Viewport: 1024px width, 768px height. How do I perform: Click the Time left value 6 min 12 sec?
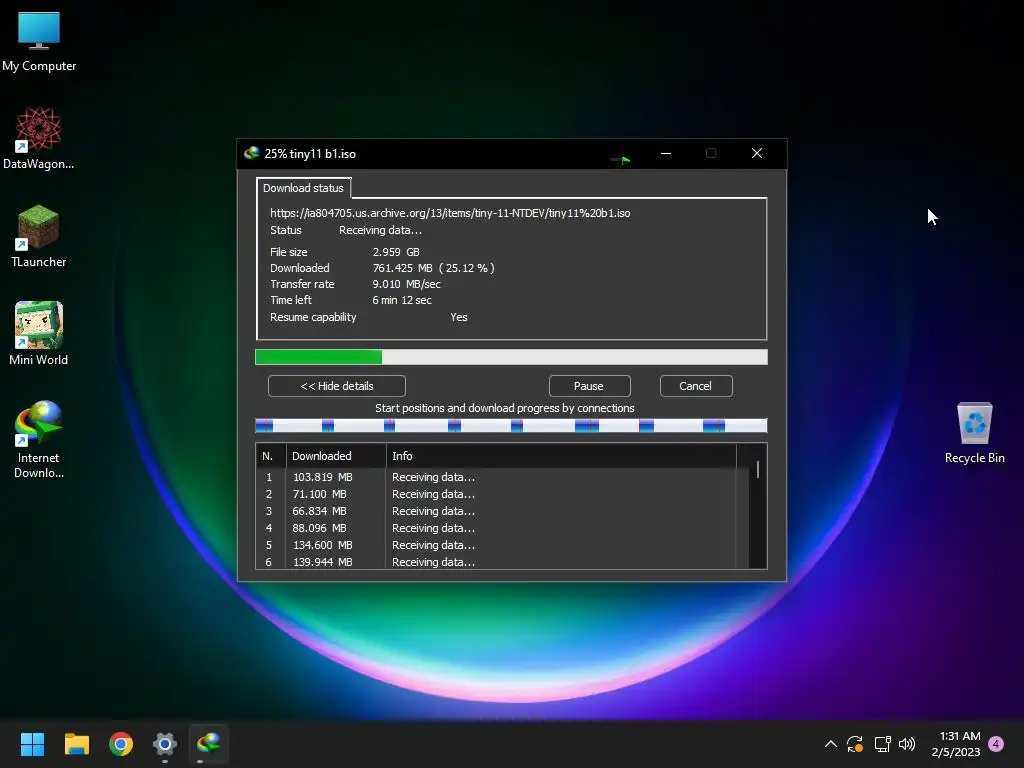pos(402,300)
